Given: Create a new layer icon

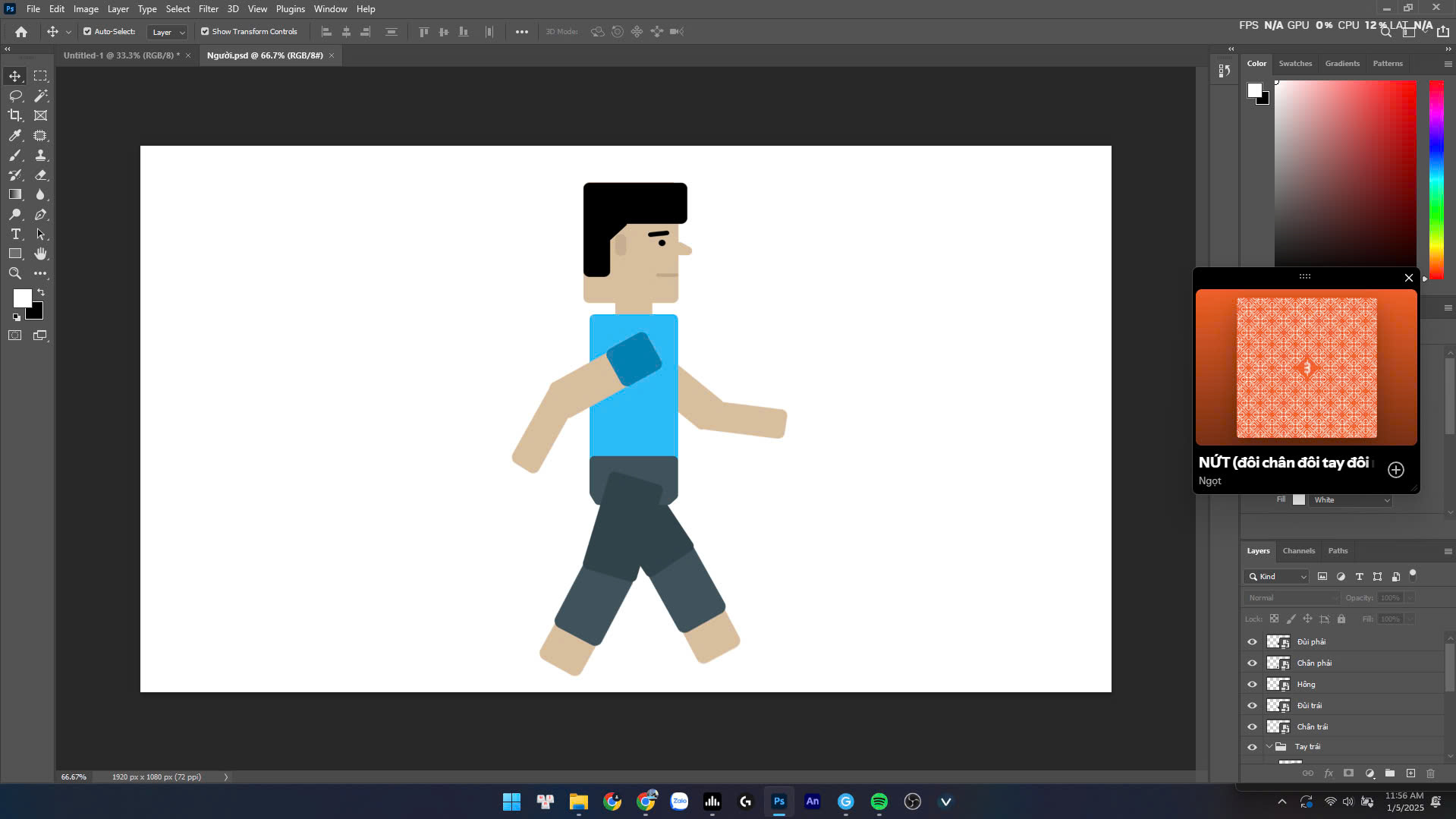Looking at the screenshot, I should [1410, 773].
